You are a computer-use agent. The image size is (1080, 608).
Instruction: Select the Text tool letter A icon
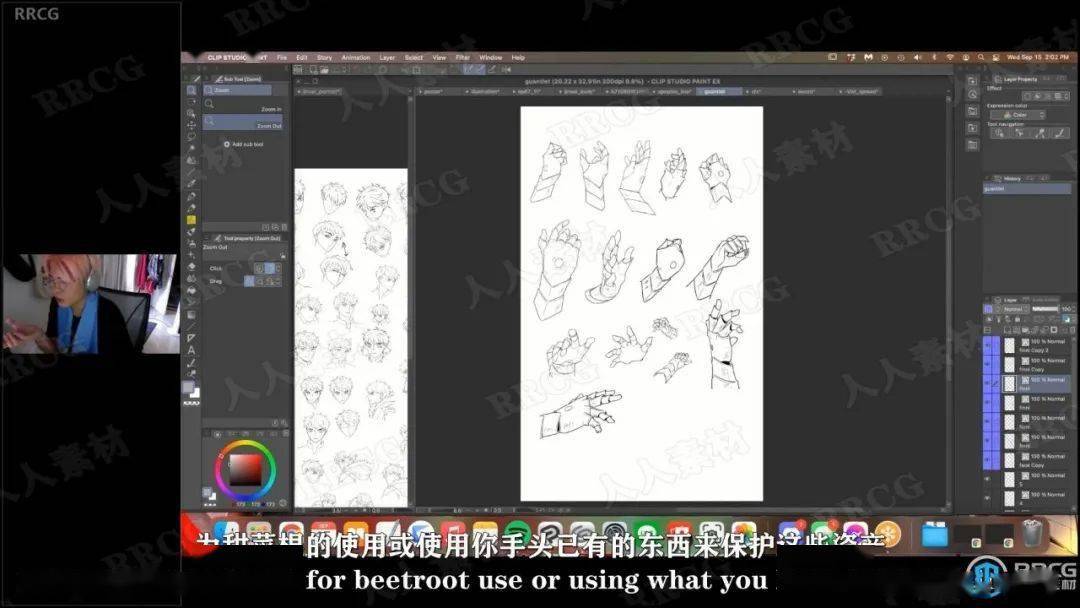pos(191,350)
